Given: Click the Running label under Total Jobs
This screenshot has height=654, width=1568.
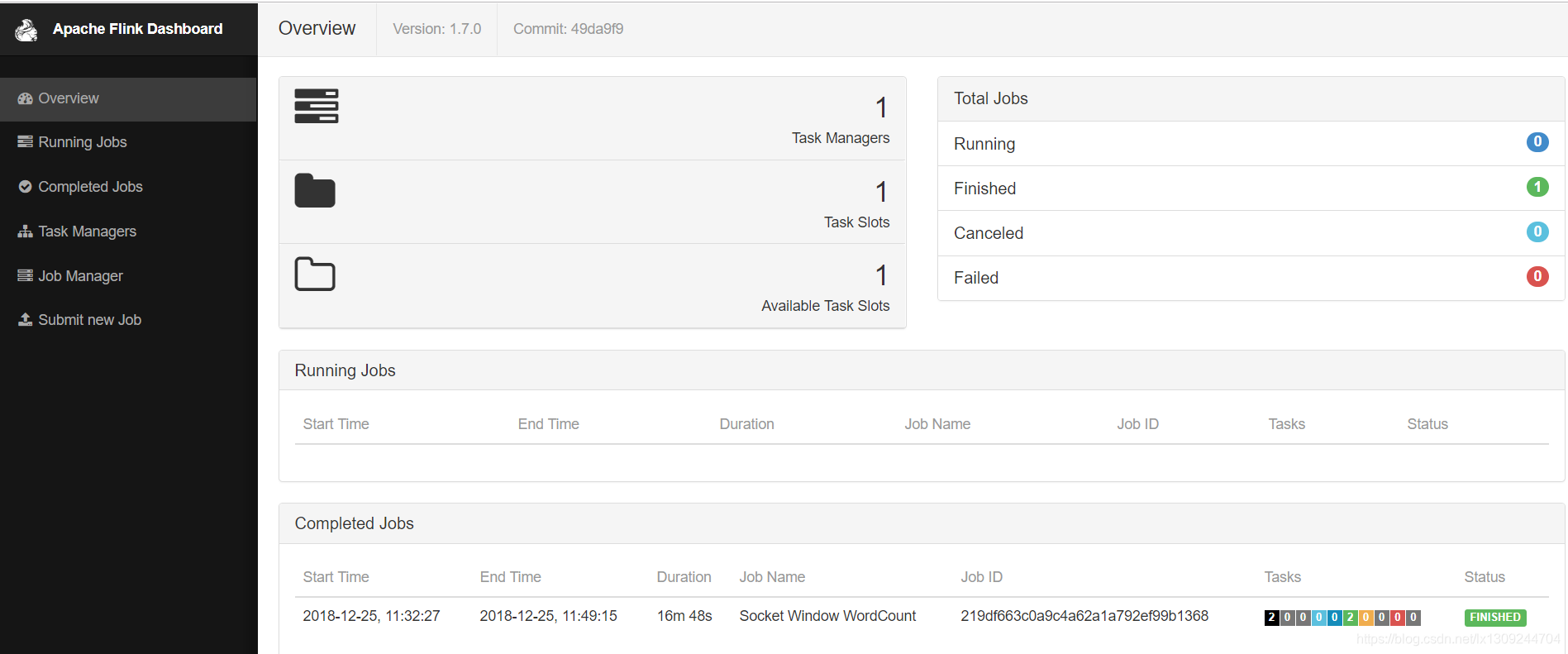Looking at the screenshot, I should tap(984, 144).
